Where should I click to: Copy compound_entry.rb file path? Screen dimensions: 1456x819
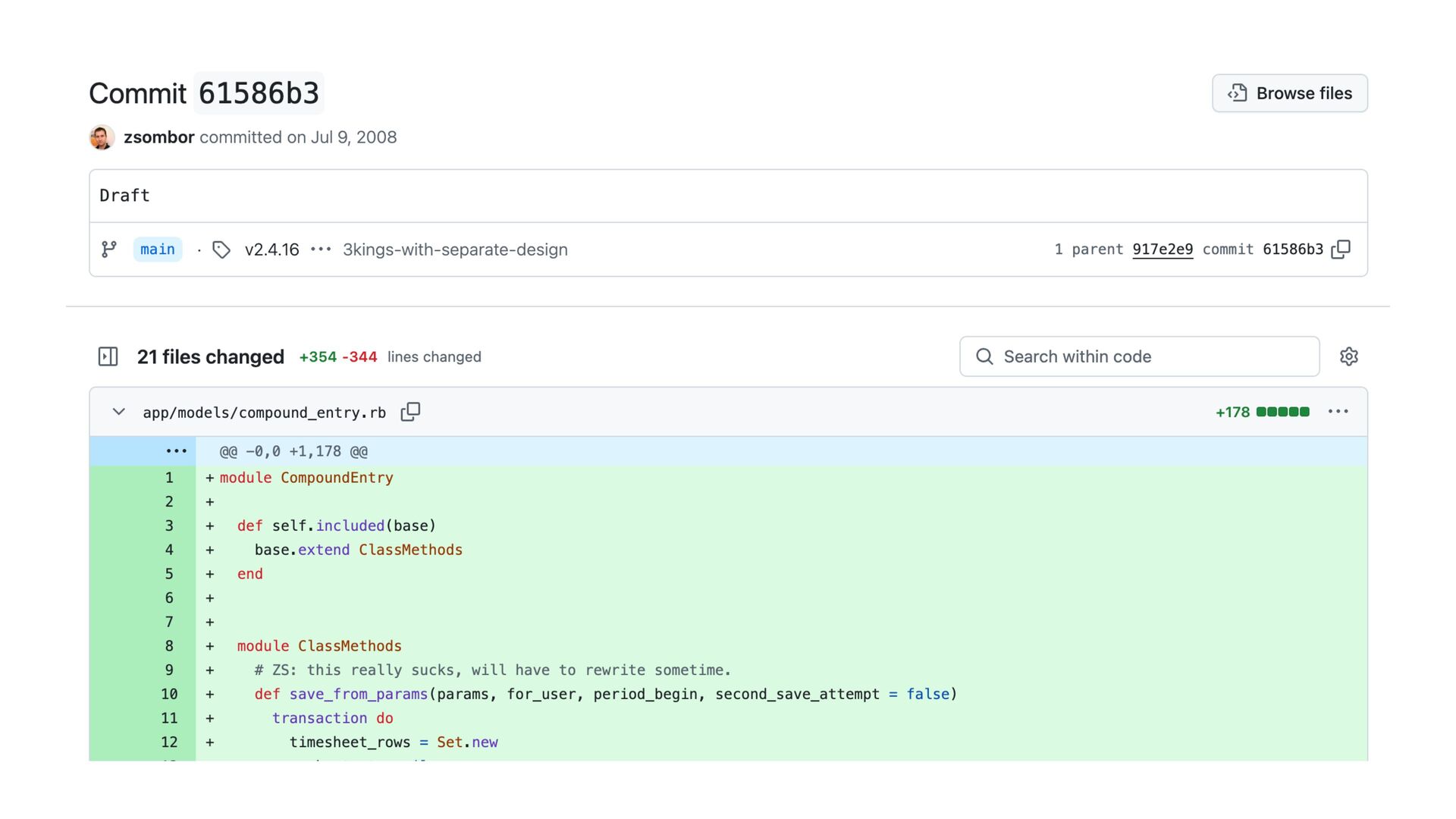(410, 412)
